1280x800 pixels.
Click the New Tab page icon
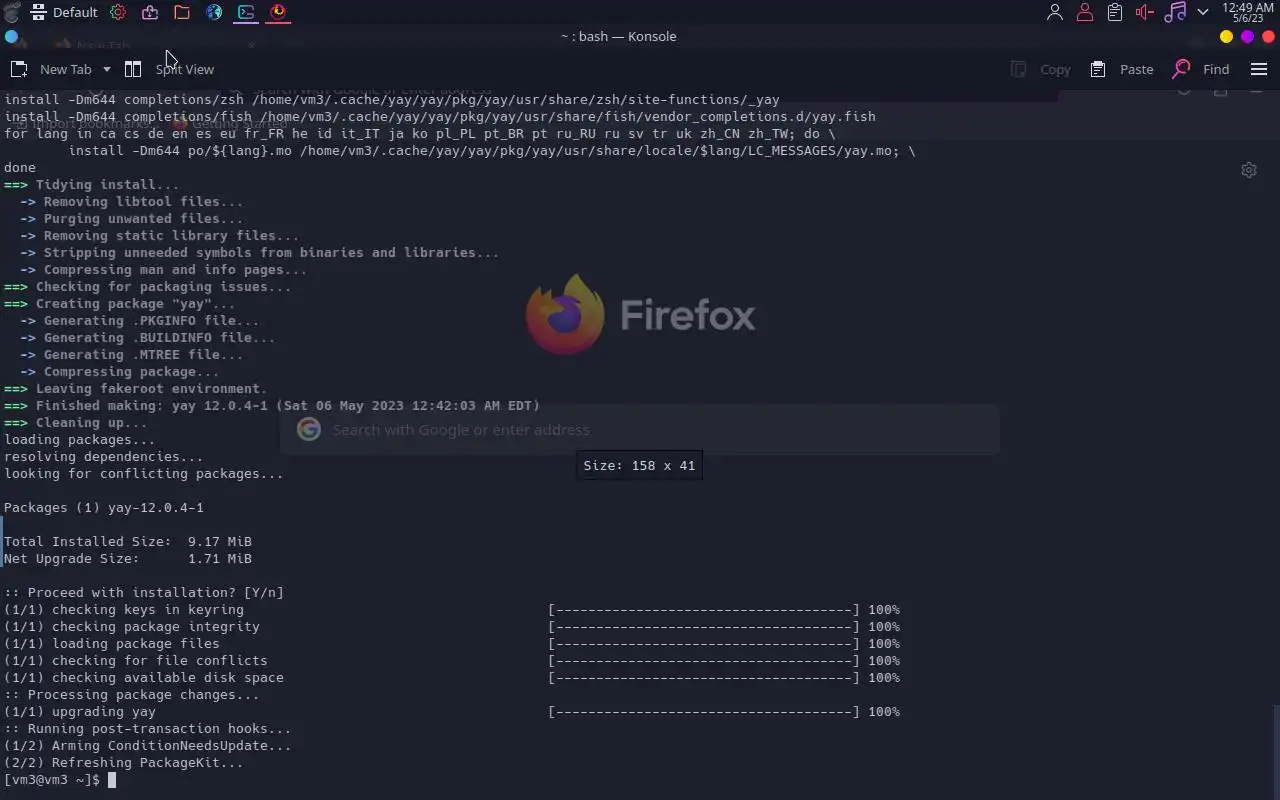(x=19, y=69)
